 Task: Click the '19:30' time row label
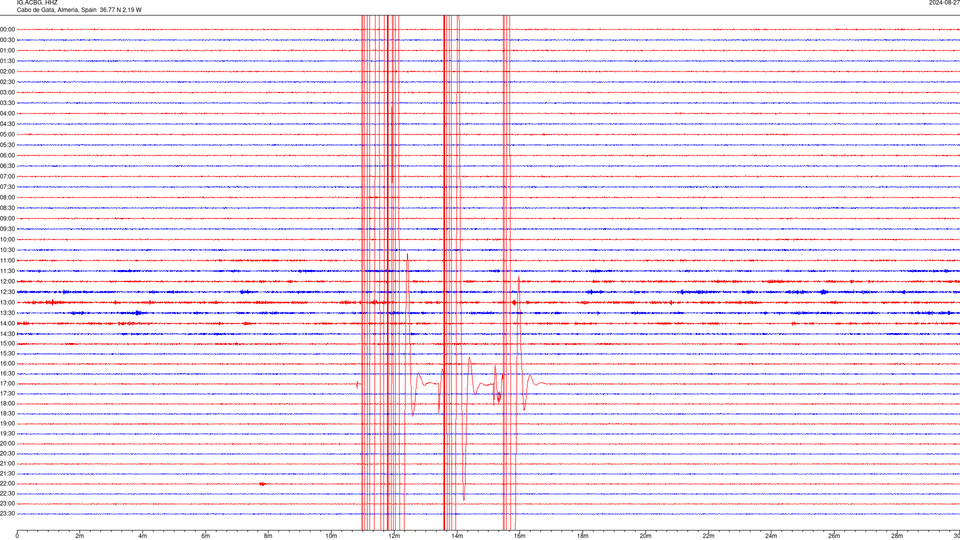click(x=7, y=433)
